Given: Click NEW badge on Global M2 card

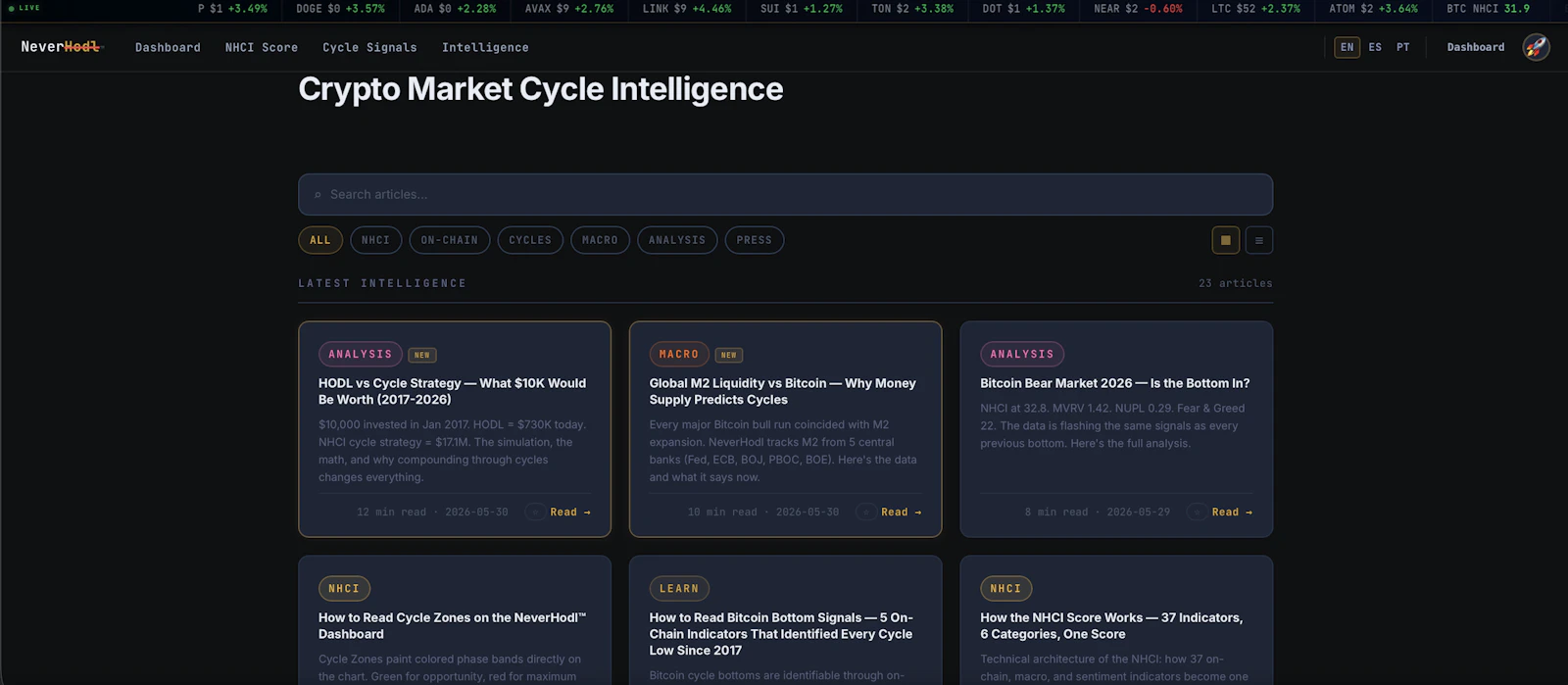Looking at the screenshot, I should (x=729, y=355).
